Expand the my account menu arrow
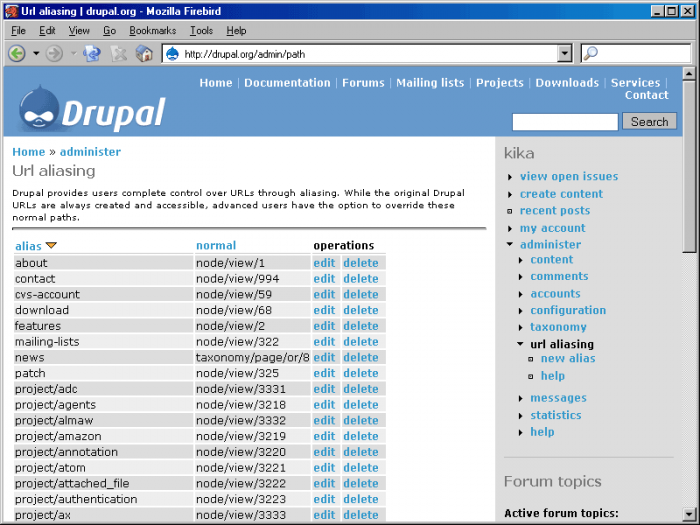Screen dimensions: 700x525 [x=510, y=229]
